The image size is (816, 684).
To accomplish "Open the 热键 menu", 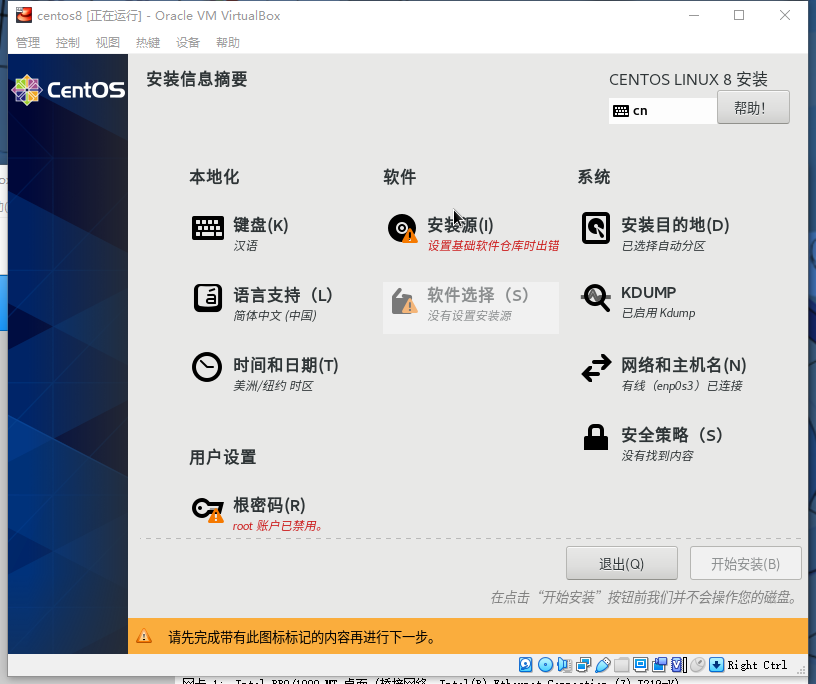I will click(148, 43).
